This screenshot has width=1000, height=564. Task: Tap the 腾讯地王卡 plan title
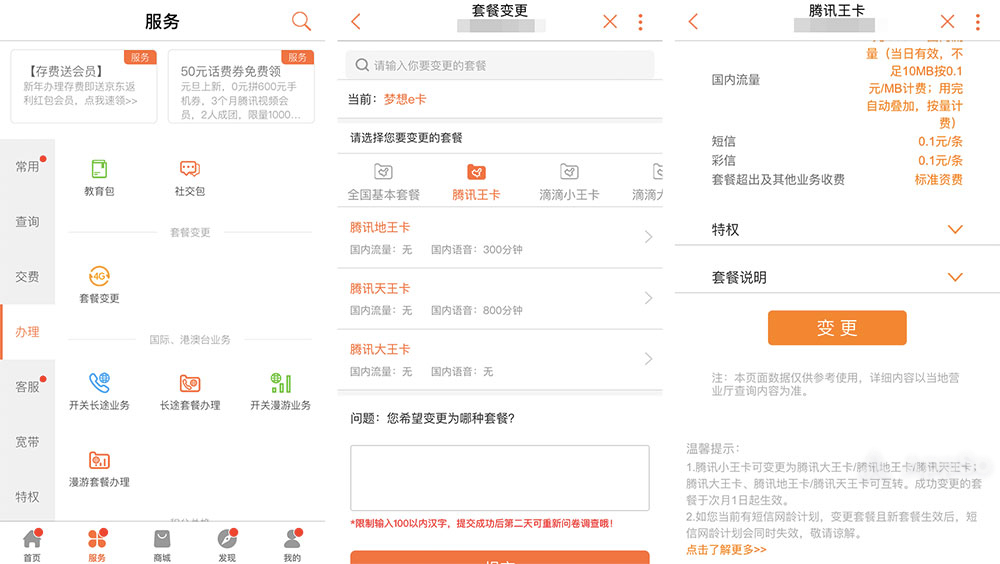pos(379,227)
